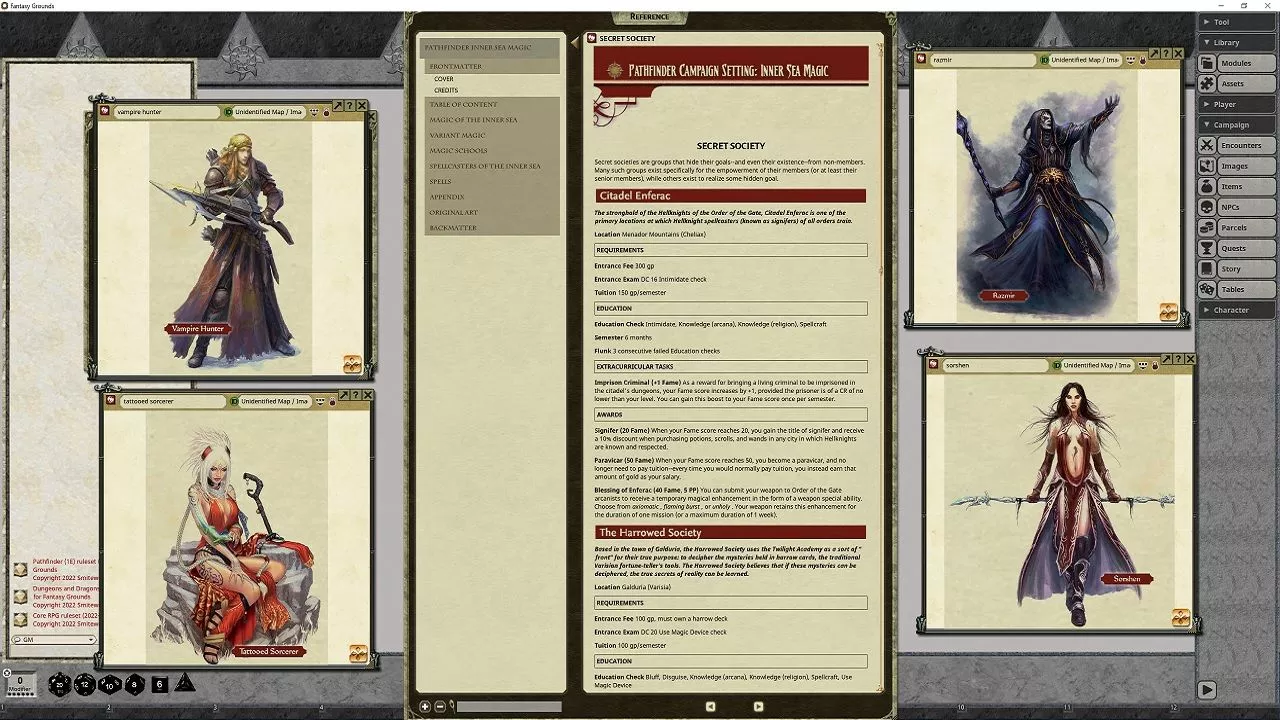Zoom out with the reference minus button
This screenshot has width=1280, height=720.
click(x=440, y=706)
